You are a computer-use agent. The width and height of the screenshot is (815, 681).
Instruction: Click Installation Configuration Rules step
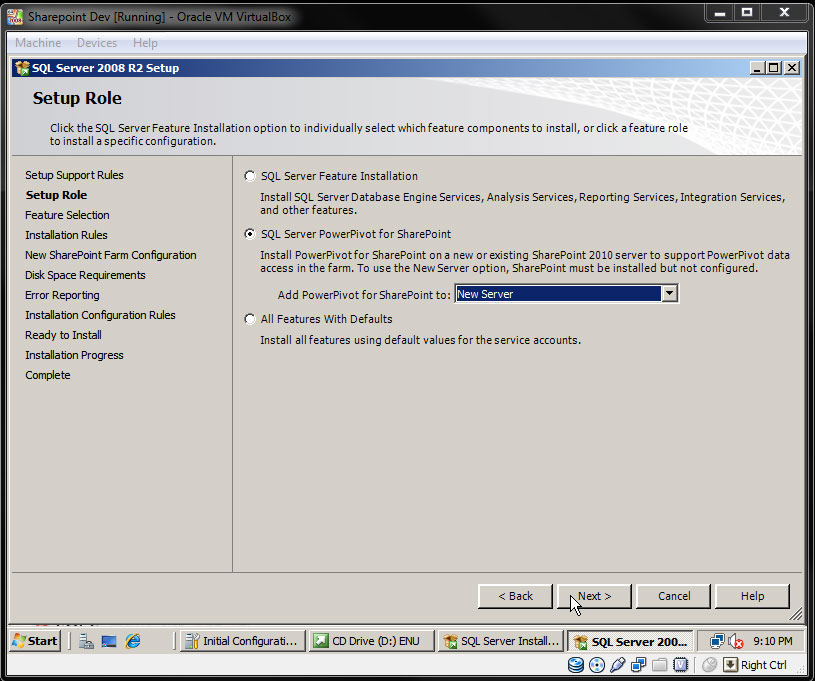(100, 315)
